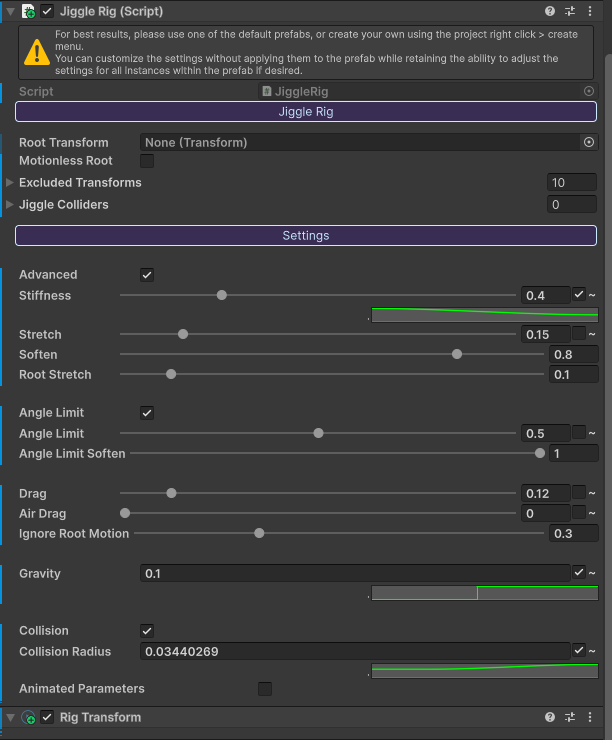The width and height of the screenshot is (612, 740).
Task: Edit the Gravity value field
Action: 355,573
